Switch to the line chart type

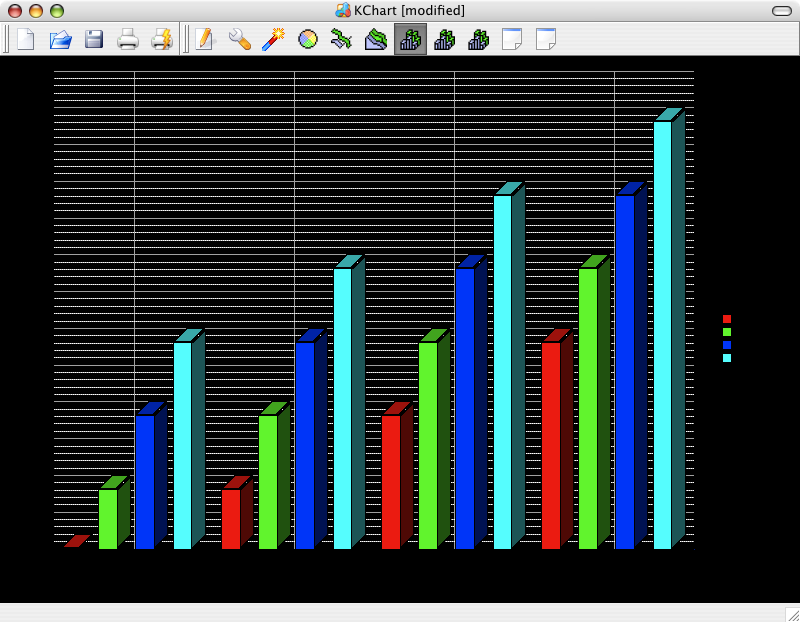341,39
